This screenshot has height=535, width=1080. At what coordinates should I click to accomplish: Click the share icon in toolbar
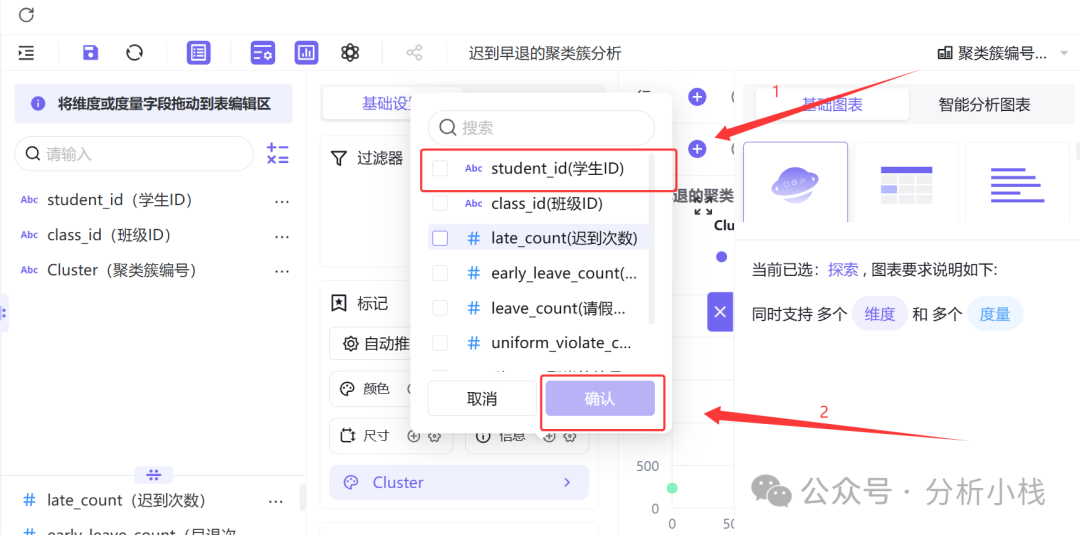[414, 53]
